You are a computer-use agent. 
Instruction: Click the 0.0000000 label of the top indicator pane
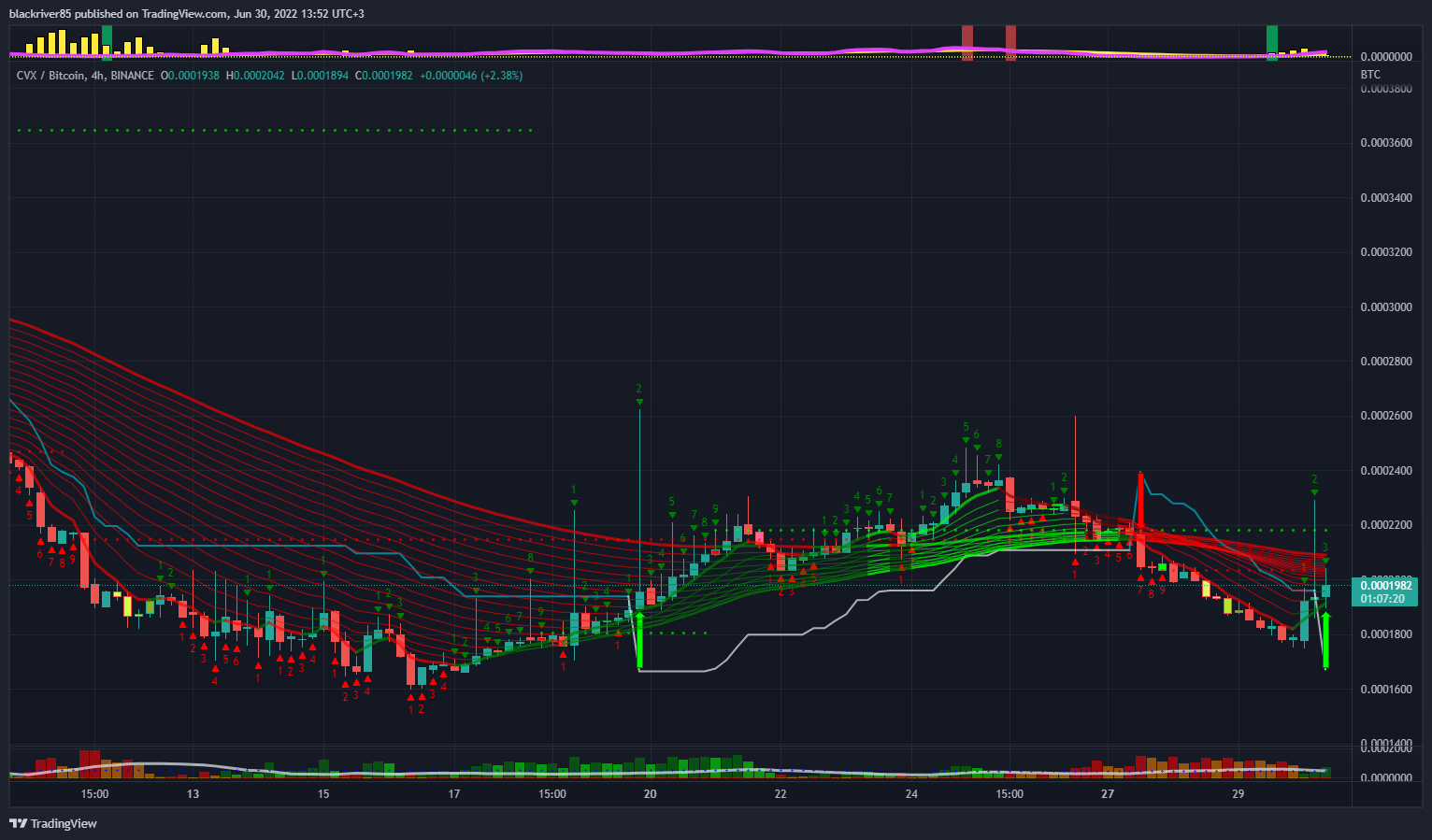(x=1386, y=57)
